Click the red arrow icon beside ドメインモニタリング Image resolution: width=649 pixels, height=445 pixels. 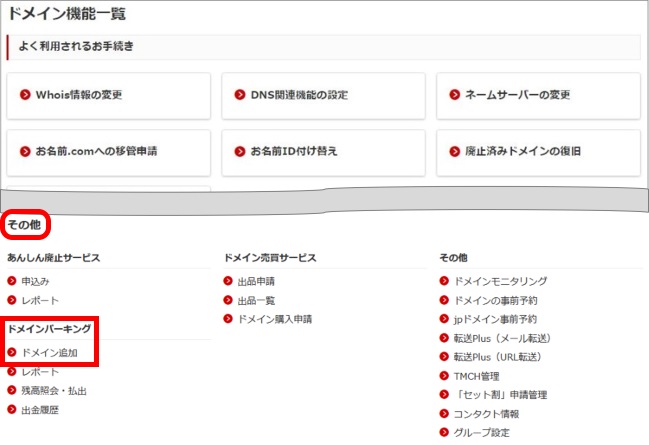pos(444,281)
